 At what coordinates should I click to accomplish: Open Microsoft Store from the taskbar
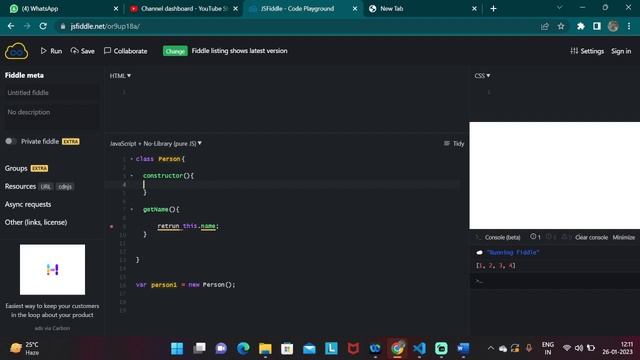[x=287, y=349]
